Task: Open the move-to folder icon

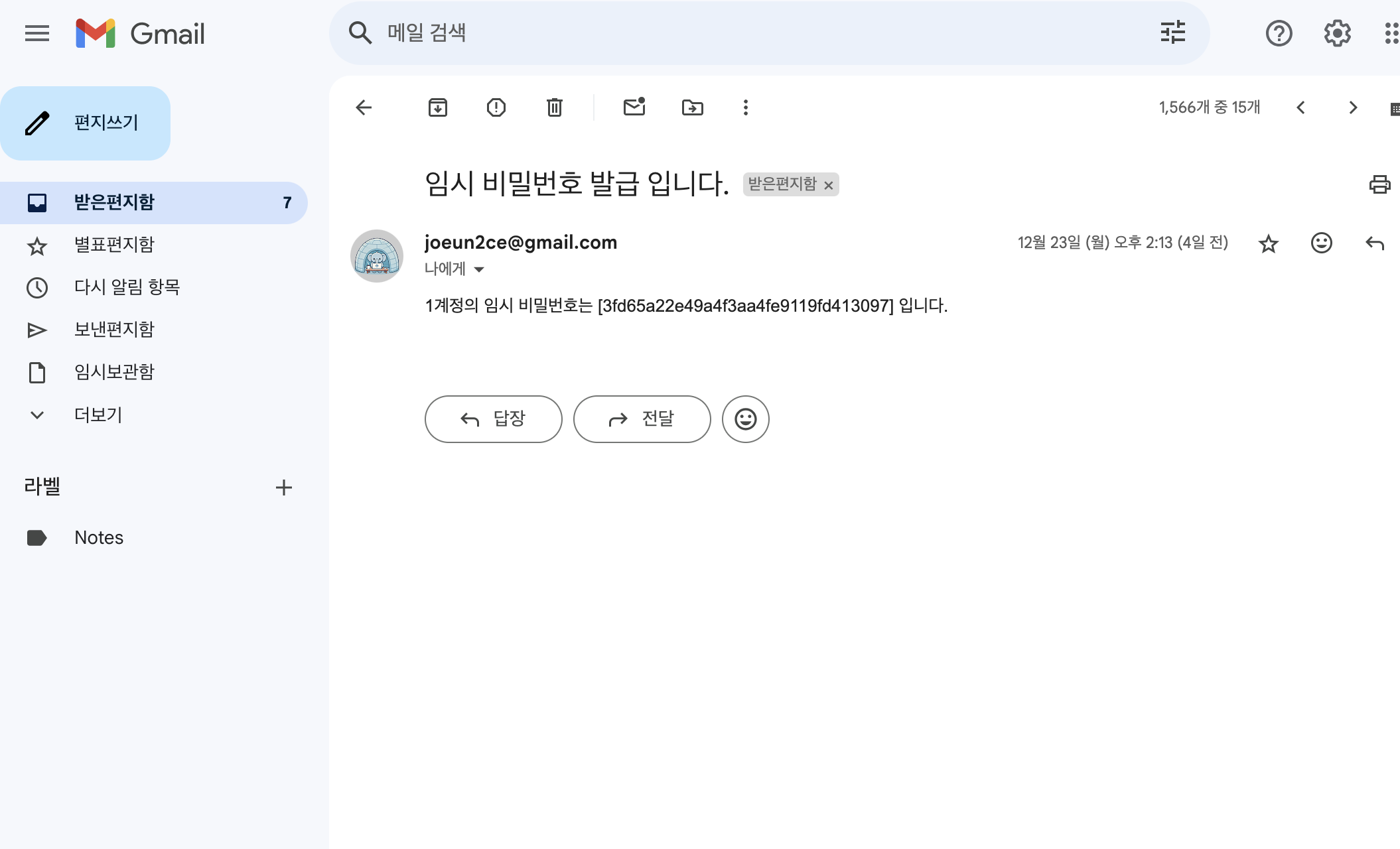Action: click(693, 107)
